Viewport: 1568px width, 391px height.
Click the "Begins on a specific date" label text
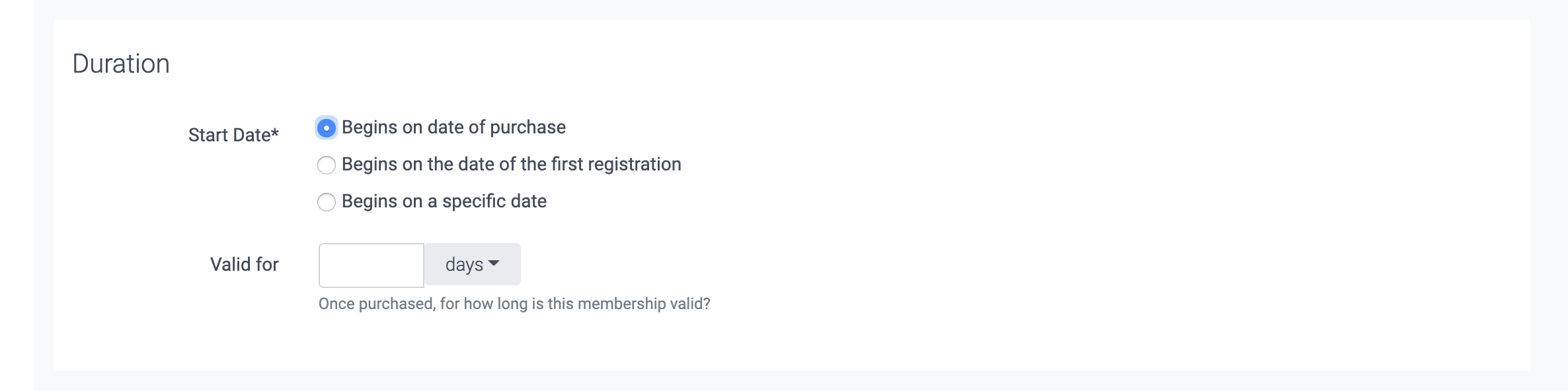(444, 201)
